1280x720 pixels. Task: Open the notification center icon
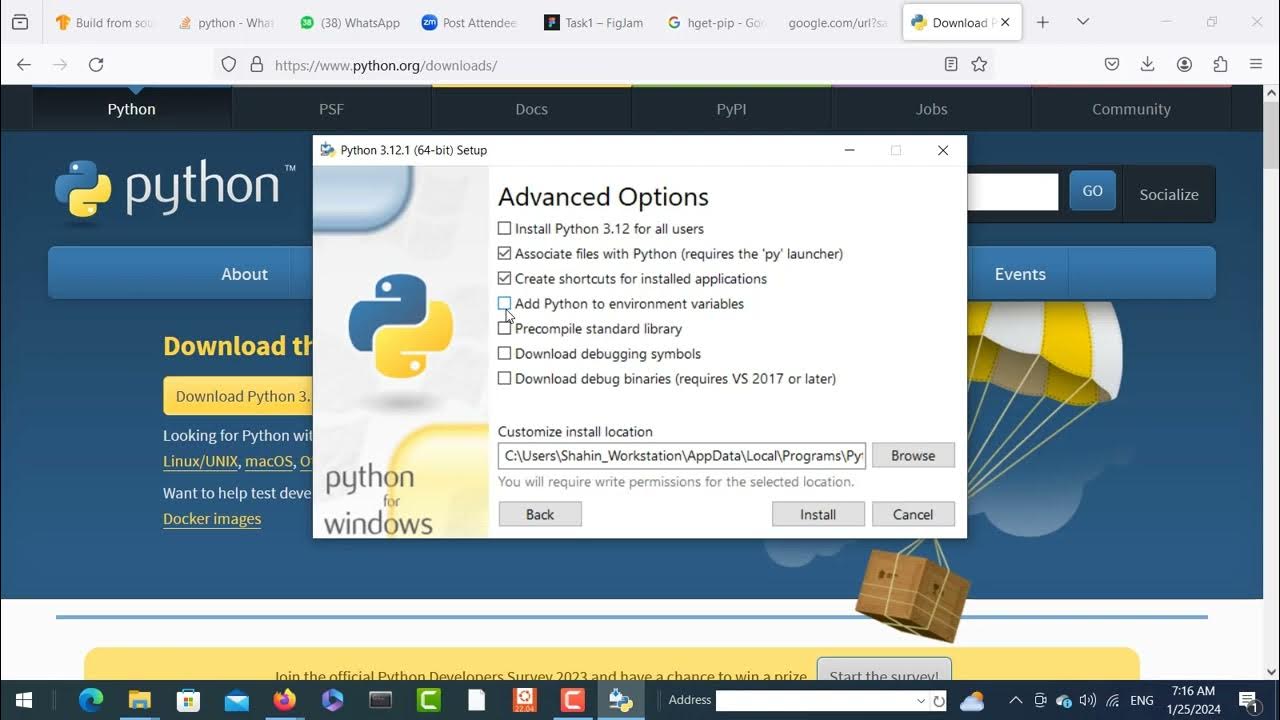point(1248,700)
